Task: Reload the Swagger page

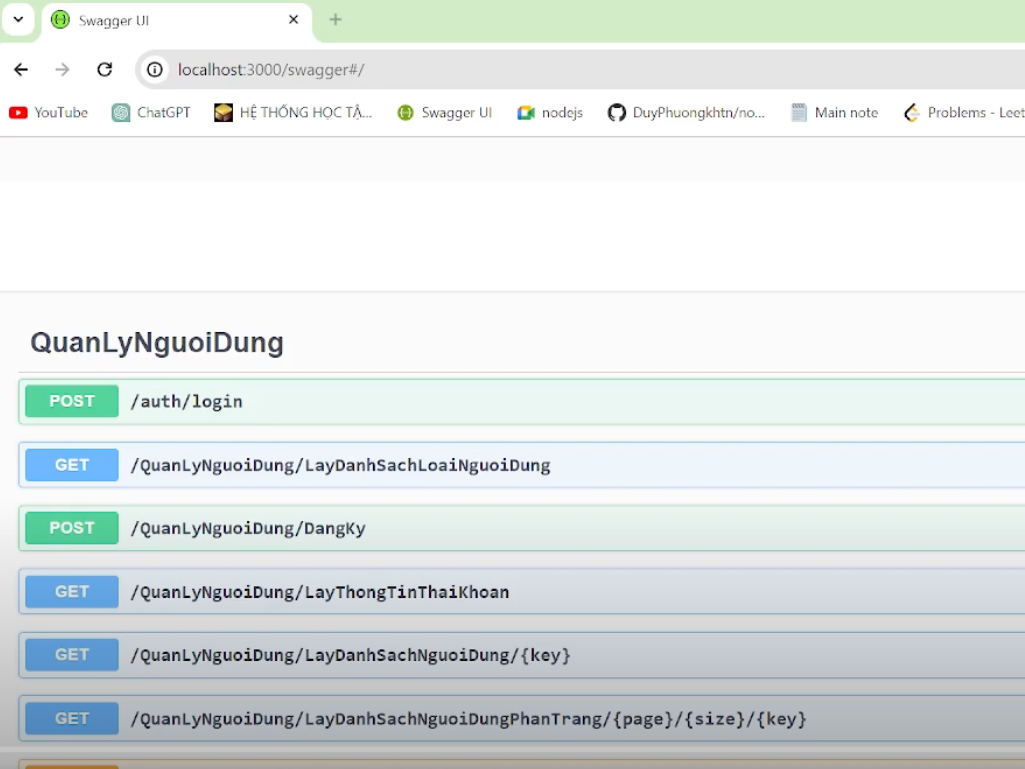Action: point(104,69)
